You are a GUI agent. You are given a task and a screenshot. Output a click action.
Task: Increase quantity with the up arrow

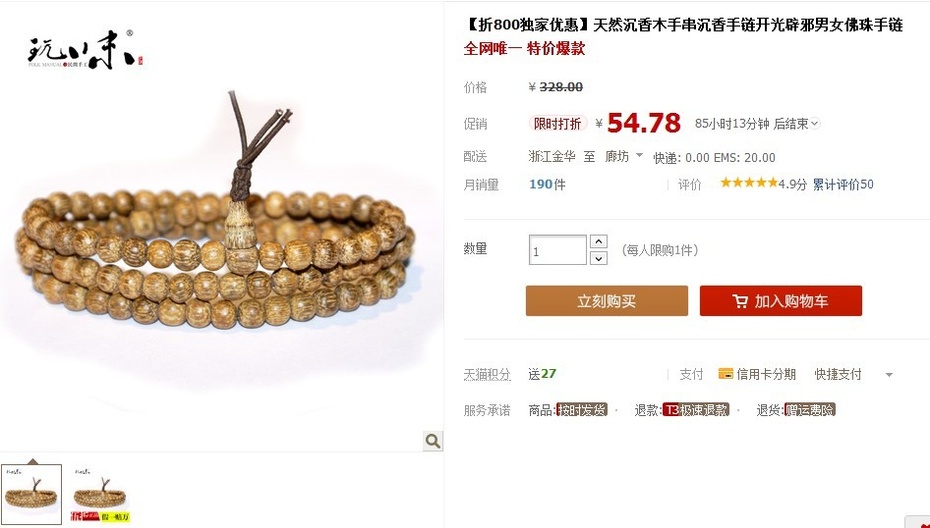pyautogui.click(x=598, y=241)
